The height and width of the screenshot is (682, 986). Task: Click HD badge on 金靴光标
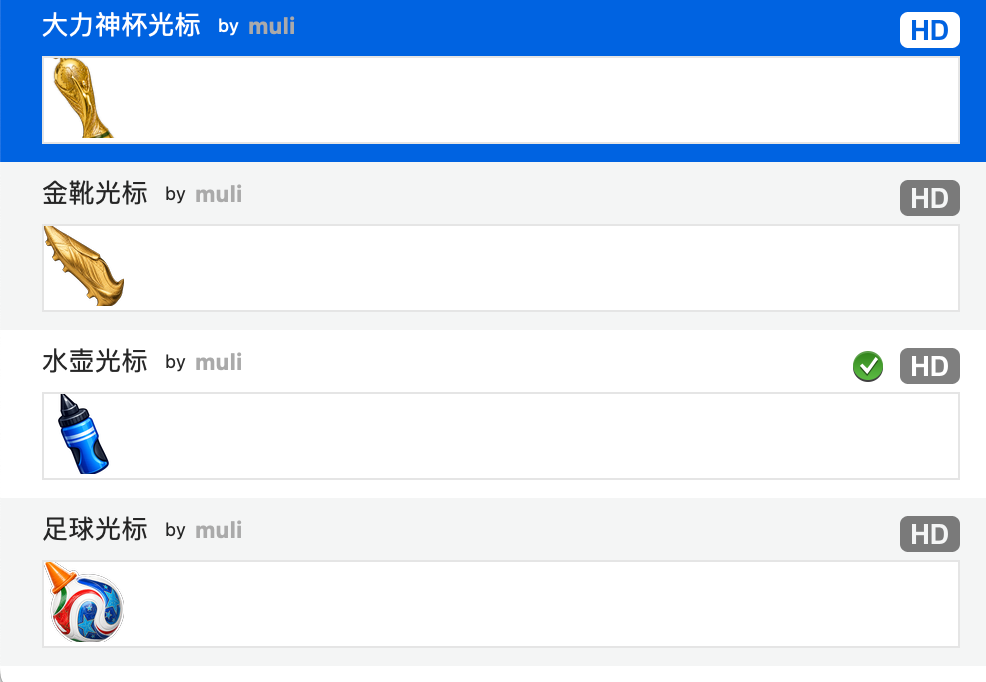(x=929, y=198)
